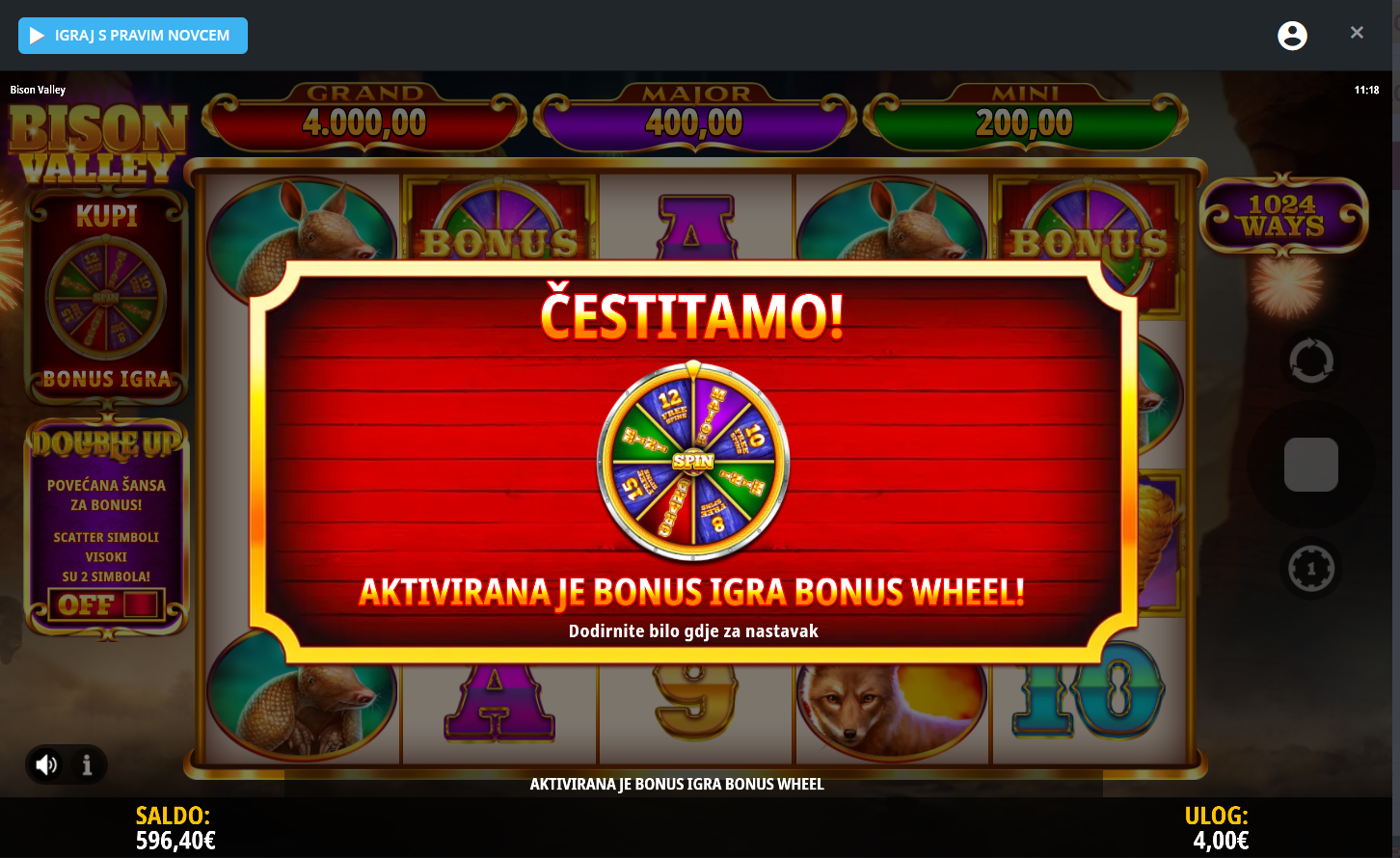1400x858 pixels.
Task: Click Kupi Bonus Igra buy panel
Action: 107,296
